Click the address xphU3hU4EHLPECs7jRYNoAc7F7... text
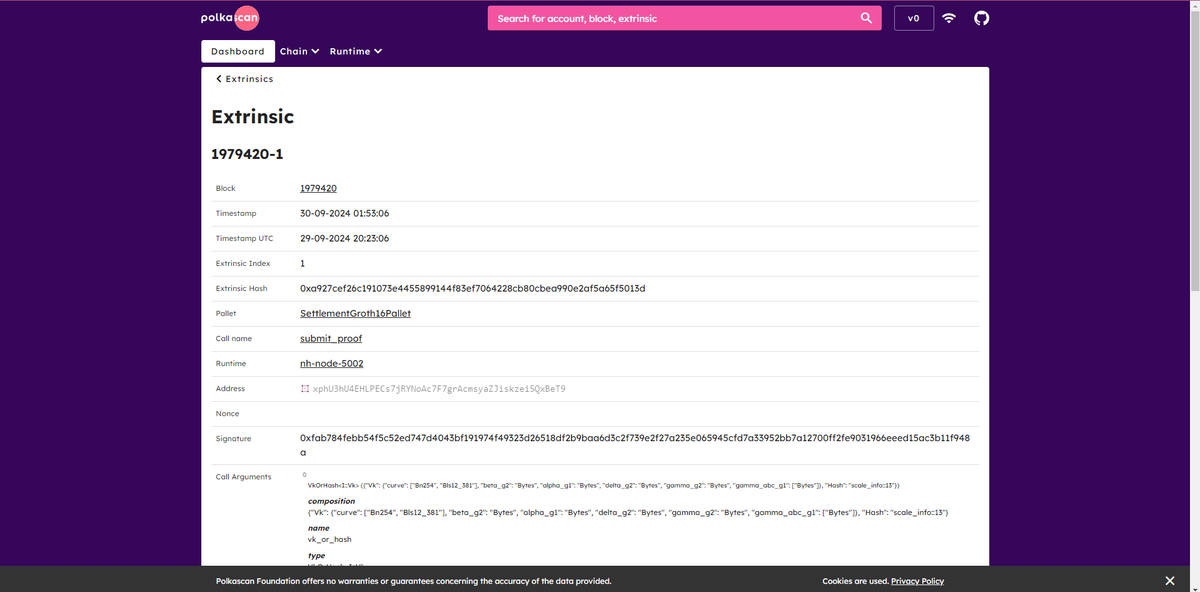 [439, 388]
